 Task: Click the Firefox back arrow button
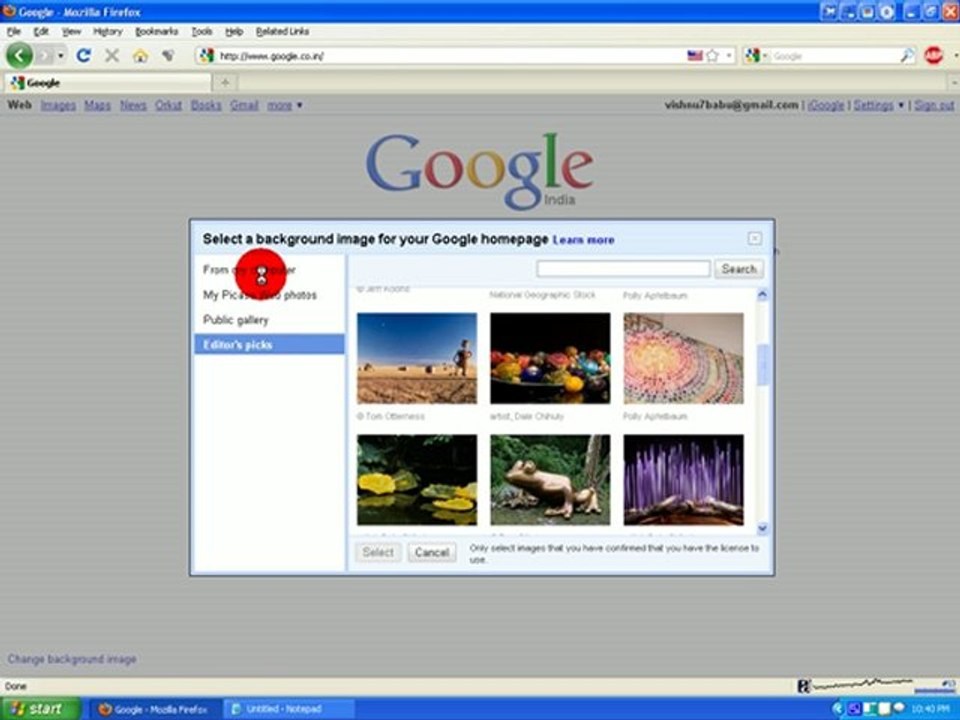19,56
